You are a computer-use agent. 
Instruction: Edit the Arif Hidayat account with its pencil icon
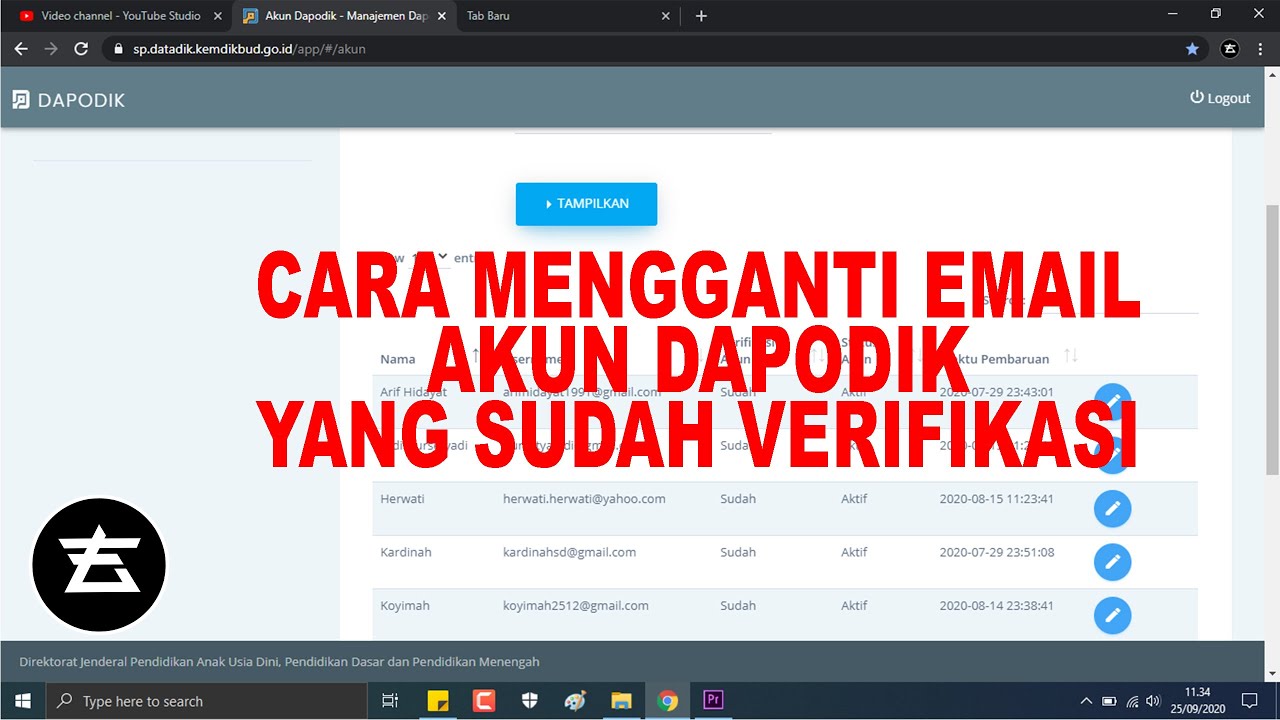(x=1113, y=402)
